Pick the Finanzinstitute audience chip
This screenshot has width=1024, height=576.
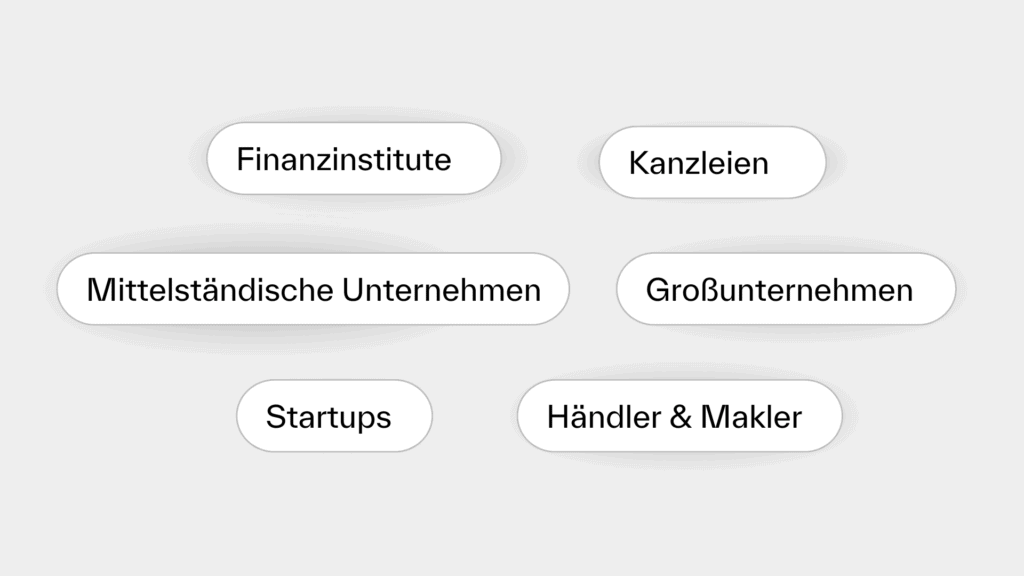(354, 158)
